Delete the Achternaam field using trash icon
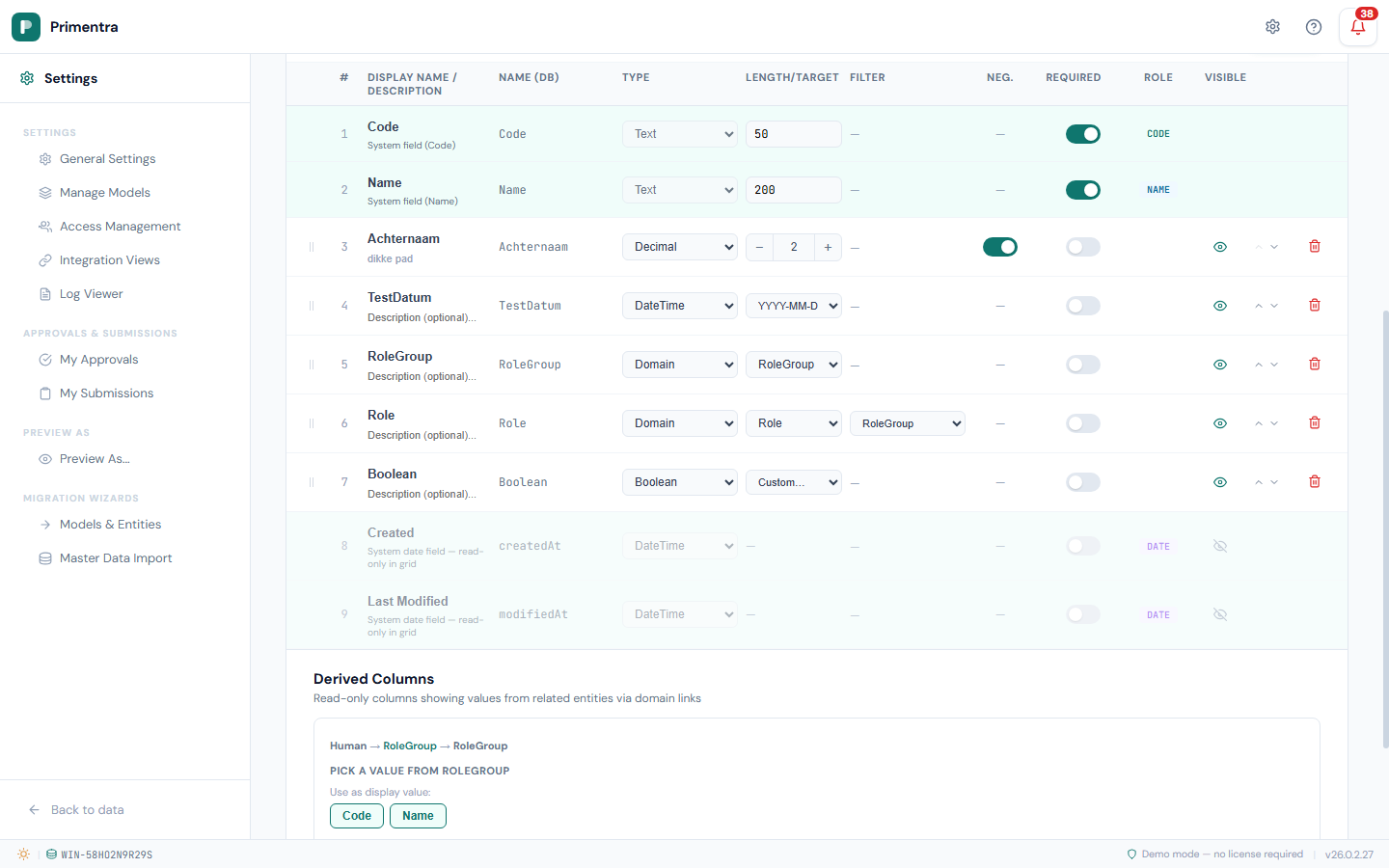This screenshot has width=1389, height=868. pos(1314,247)
